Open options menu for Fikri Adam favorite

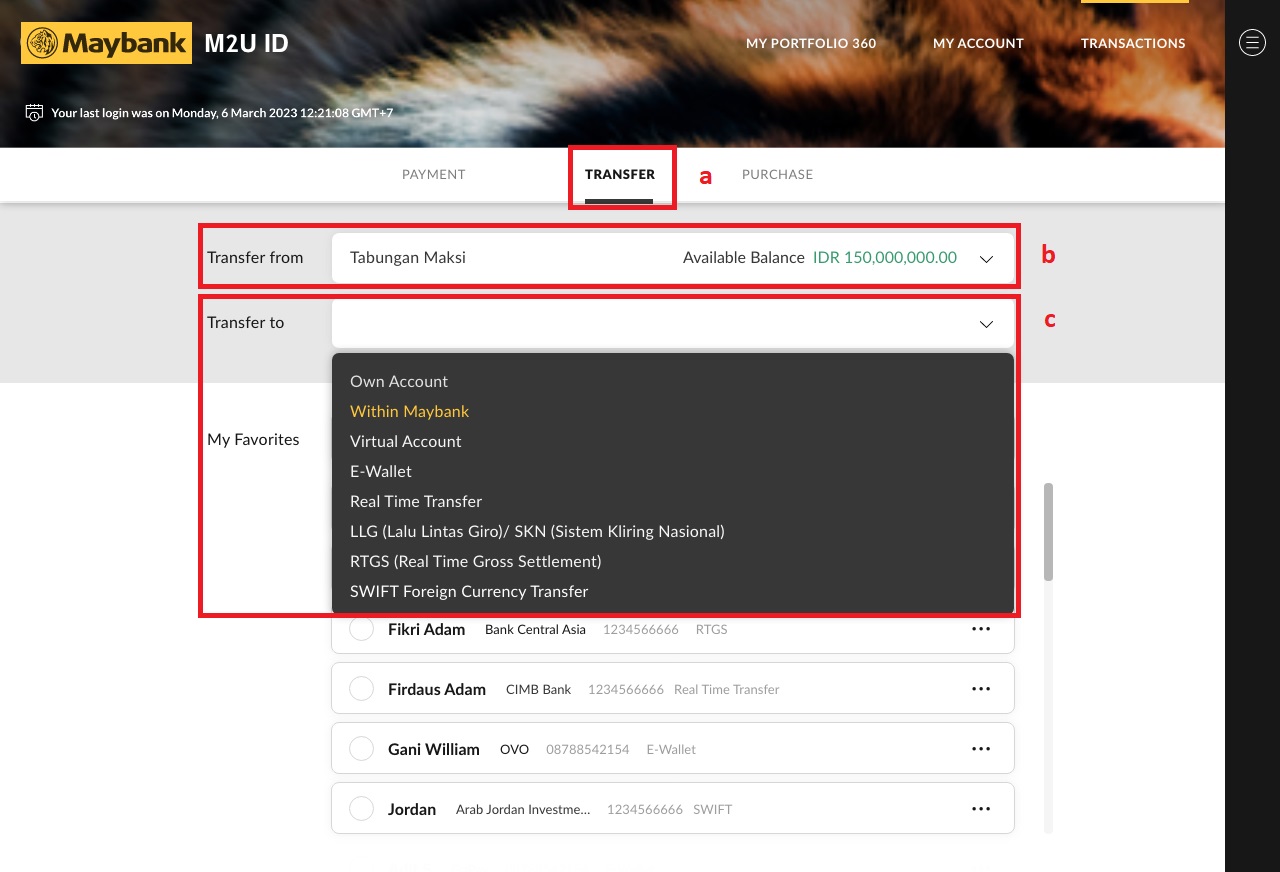pyautogui.click(x=981, y=628)
